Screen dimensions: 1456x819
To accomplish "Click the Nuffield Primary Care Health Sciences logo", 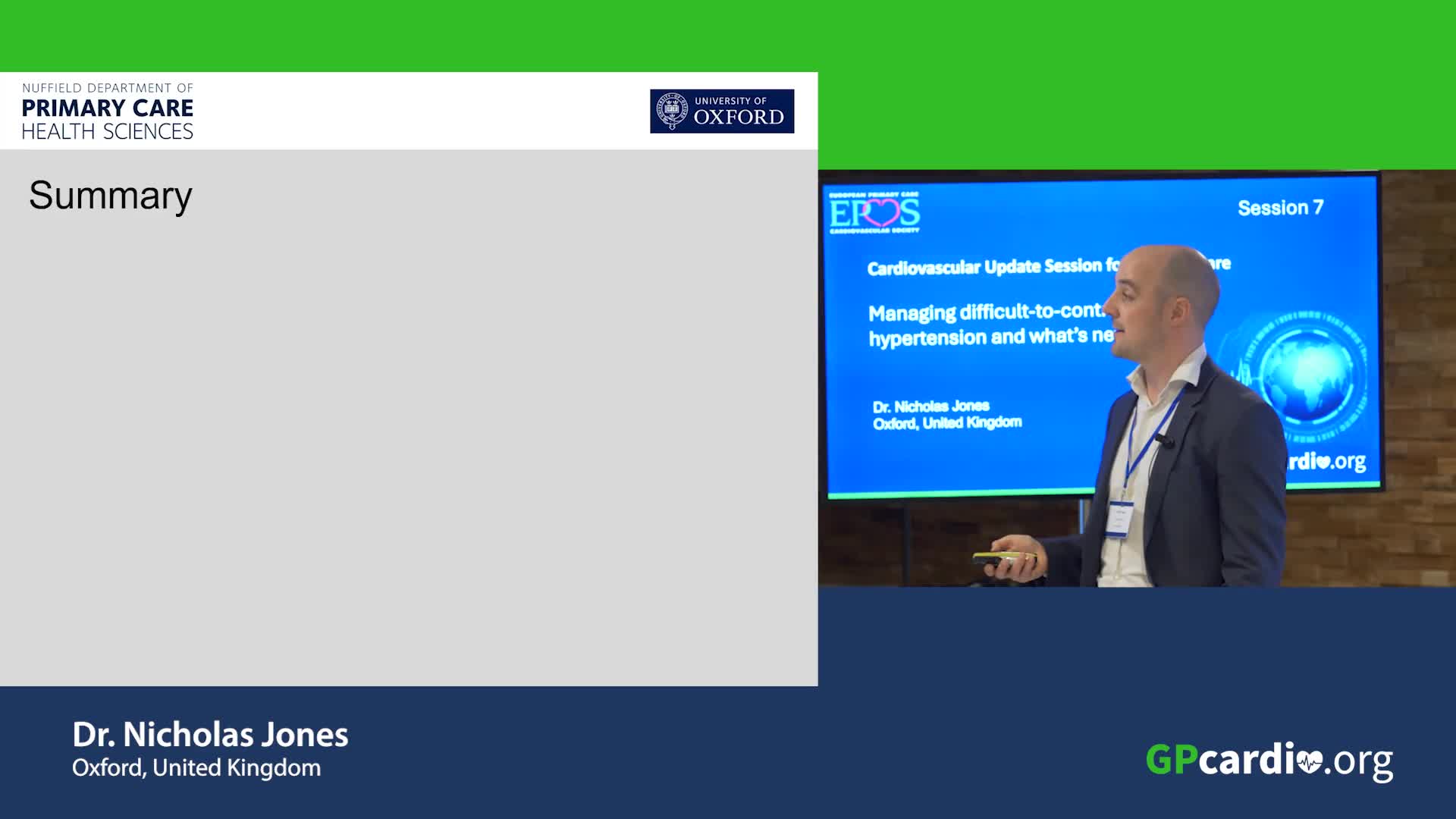I will (x=107, y=111).
